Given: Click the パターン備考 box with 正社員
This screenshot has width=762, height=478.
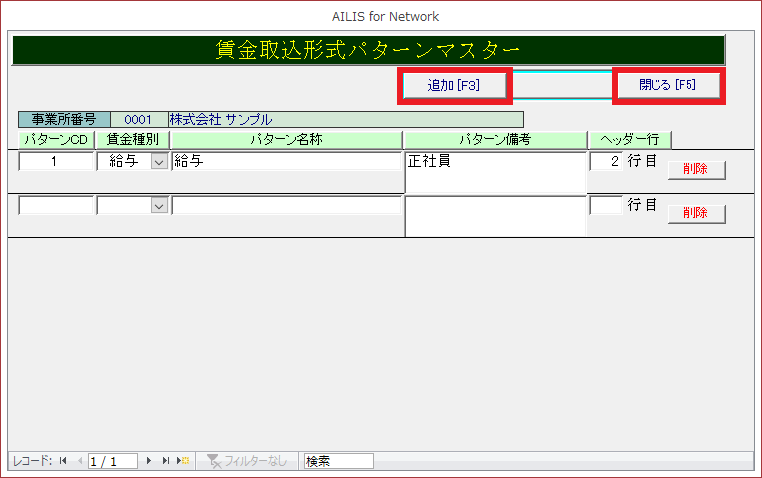Looking at the screenshot, I should click(494, 172).
